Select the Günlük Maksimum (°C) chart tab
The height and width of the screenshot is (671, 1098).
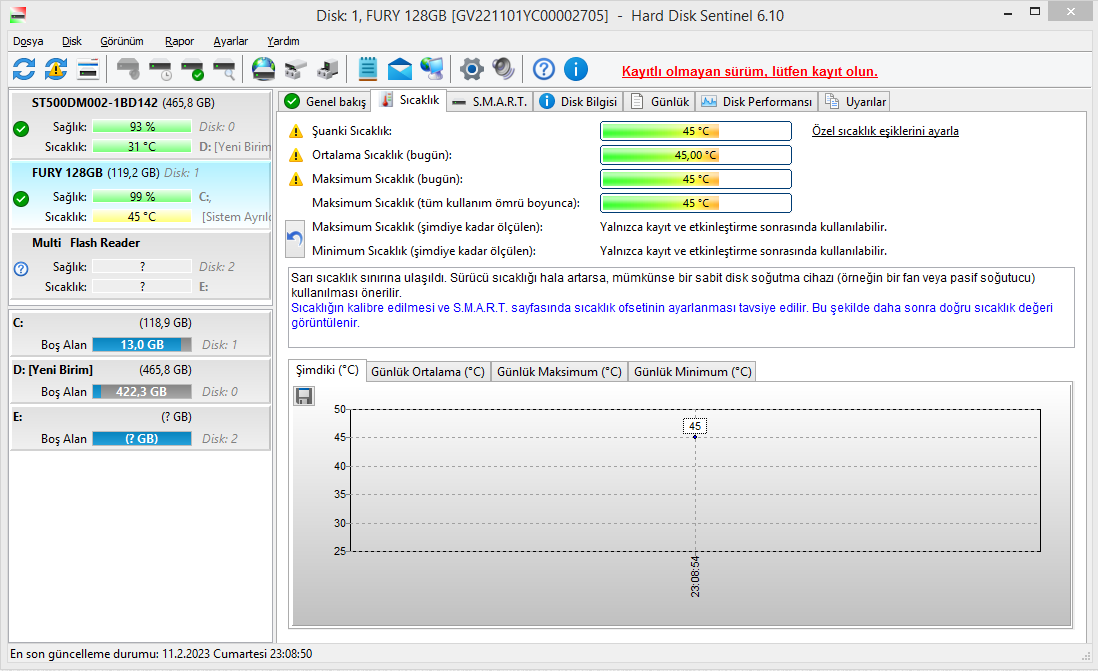pos(559,371)
